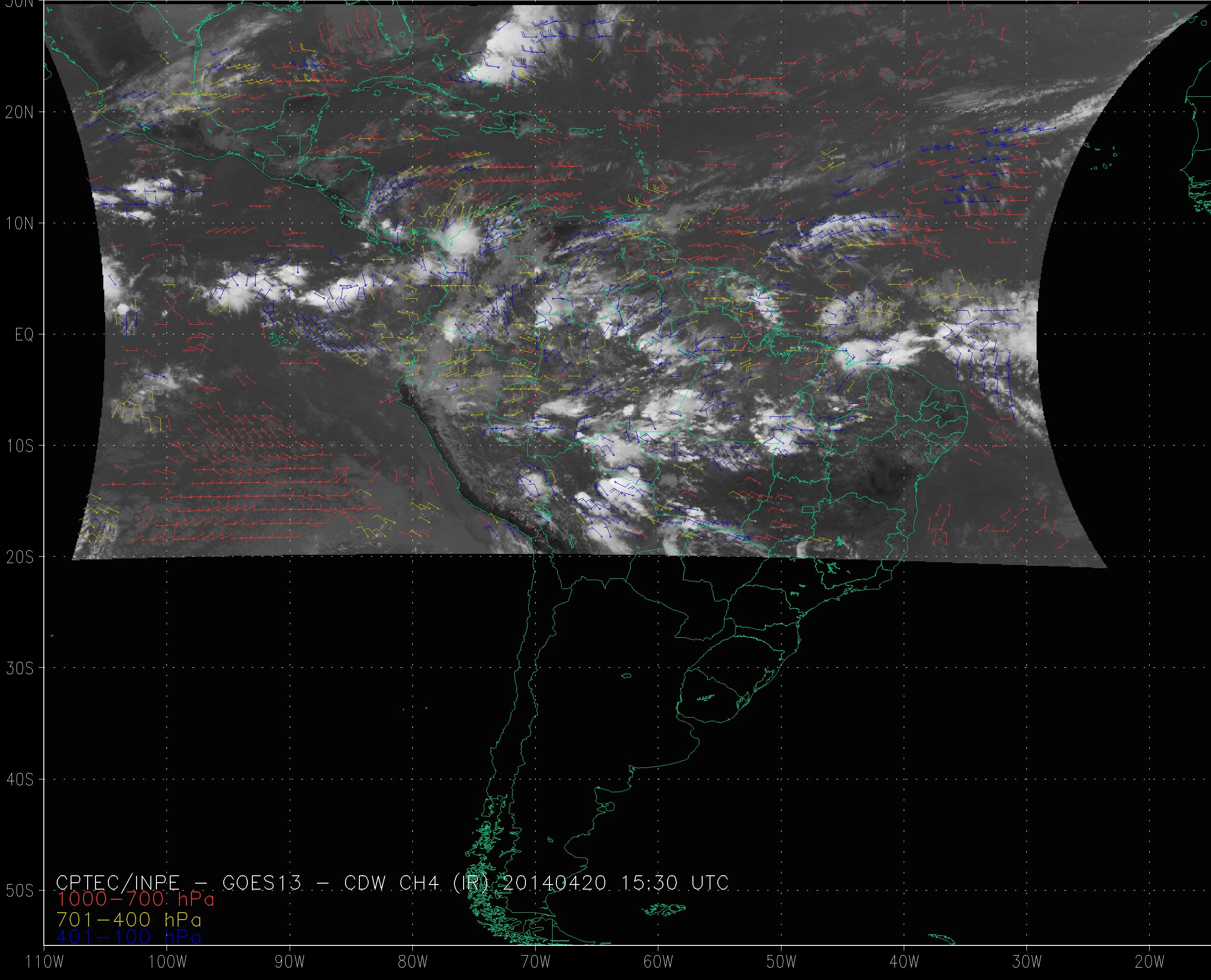This screenshot has width=1211, height=980.
Task: Click the red 1000-700 hPa legend entry
Action: click(x=136, y=899)
